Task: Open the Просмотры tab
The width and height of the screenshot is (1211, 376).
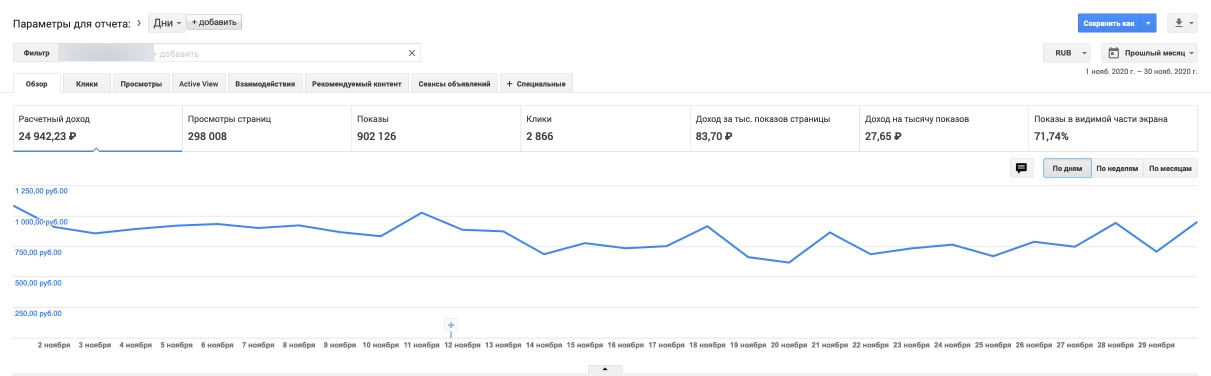Action: click(141, 84)
